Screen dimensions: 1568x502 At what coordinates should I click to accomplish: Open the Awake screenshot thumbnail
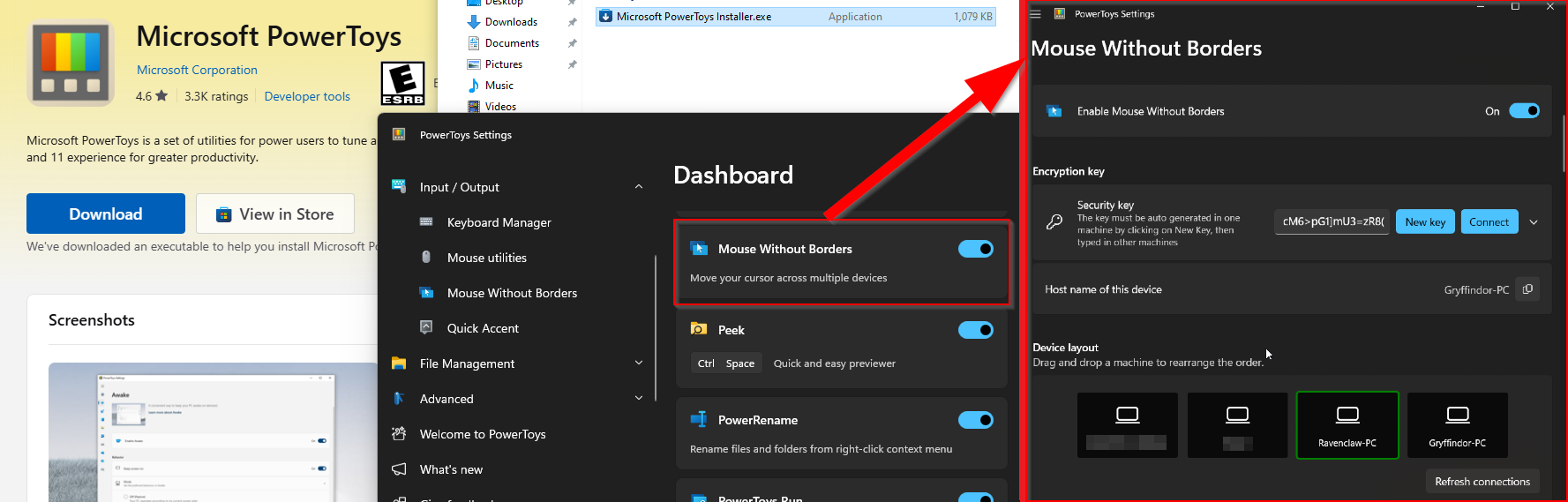[x=213, y=432]
